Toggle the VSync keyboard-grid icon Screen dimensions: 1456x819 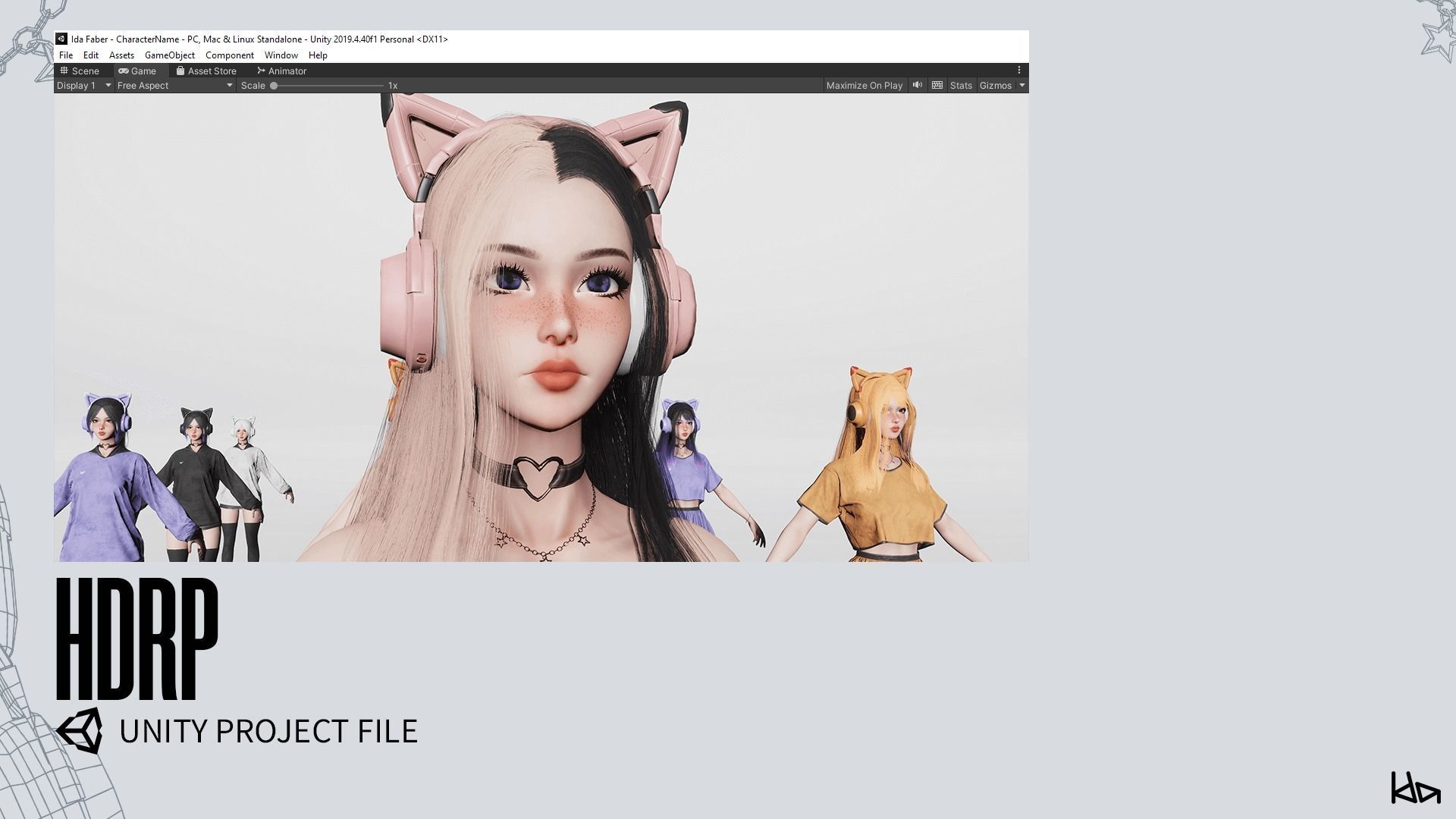click(937, 85)
